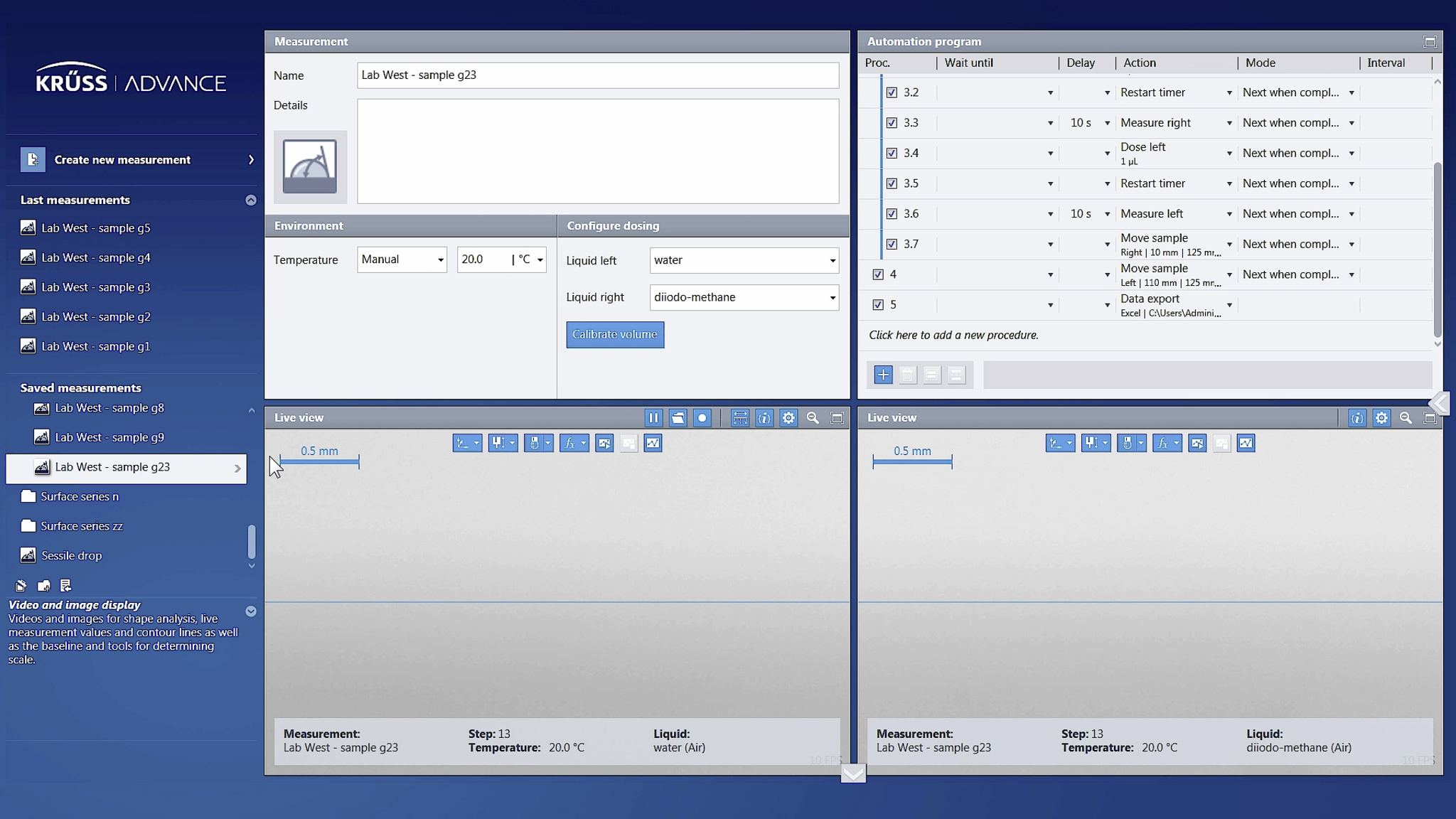Open image file folder icon in live view
1456x819 pixels.
(678, 418)
